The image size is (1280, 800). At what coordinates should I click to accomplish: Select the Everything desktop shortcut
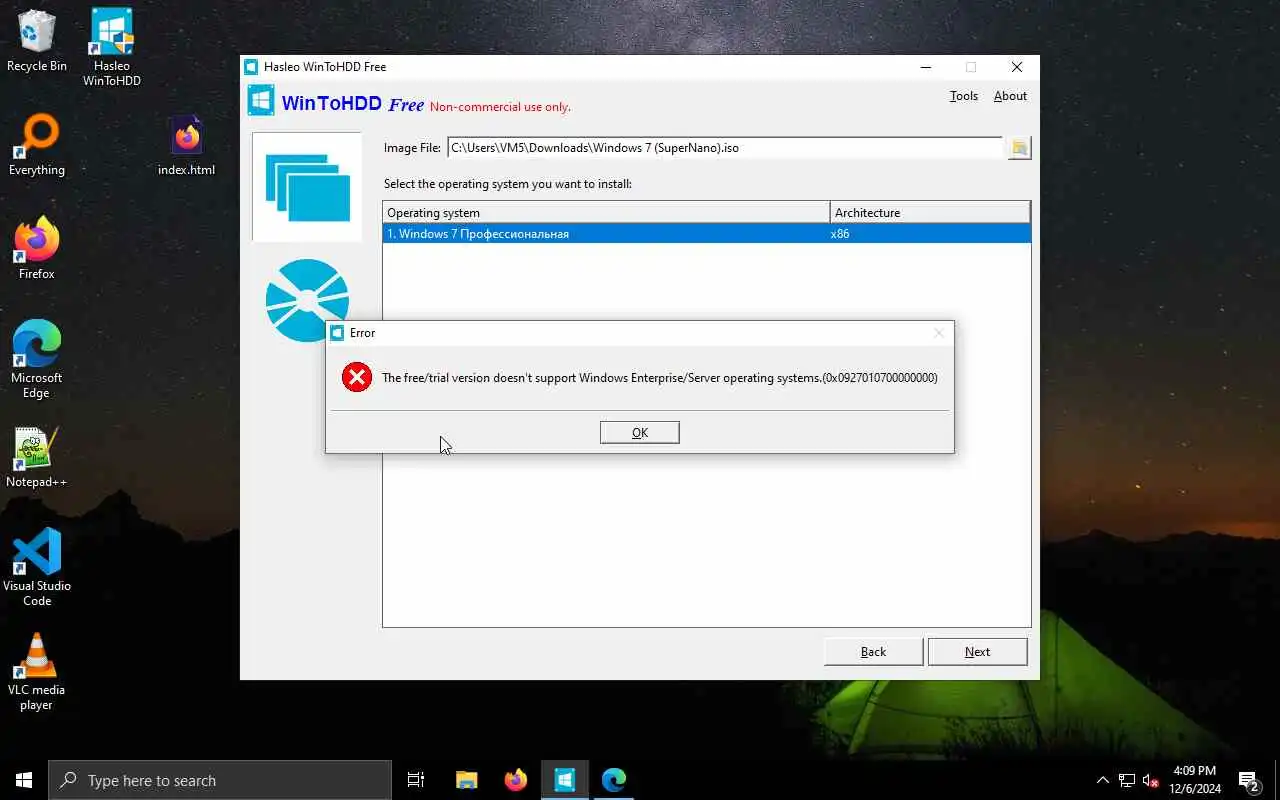click(37, 146)
